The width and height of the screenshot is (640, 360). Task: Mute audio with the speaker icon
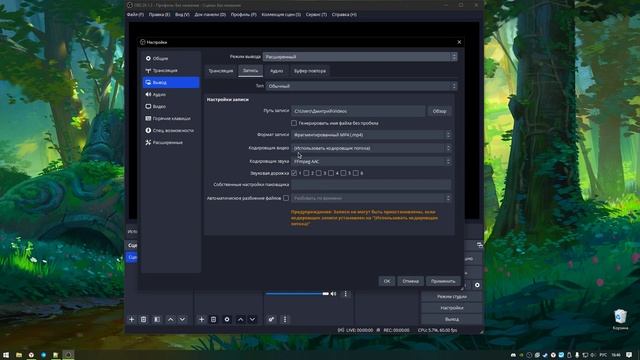coord(333,293)
